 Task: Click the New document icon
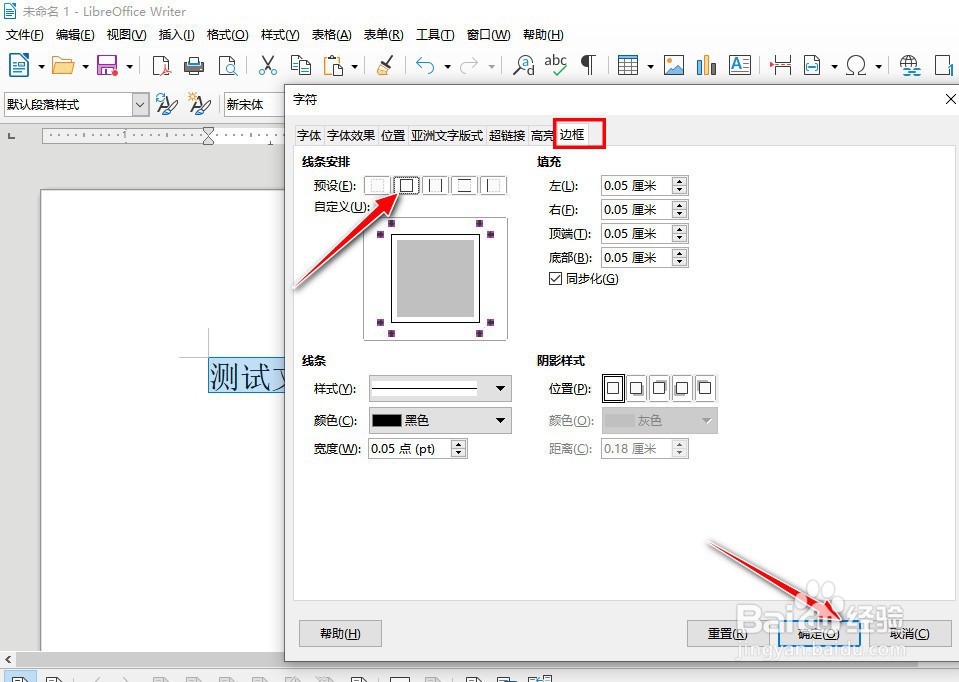19,65
